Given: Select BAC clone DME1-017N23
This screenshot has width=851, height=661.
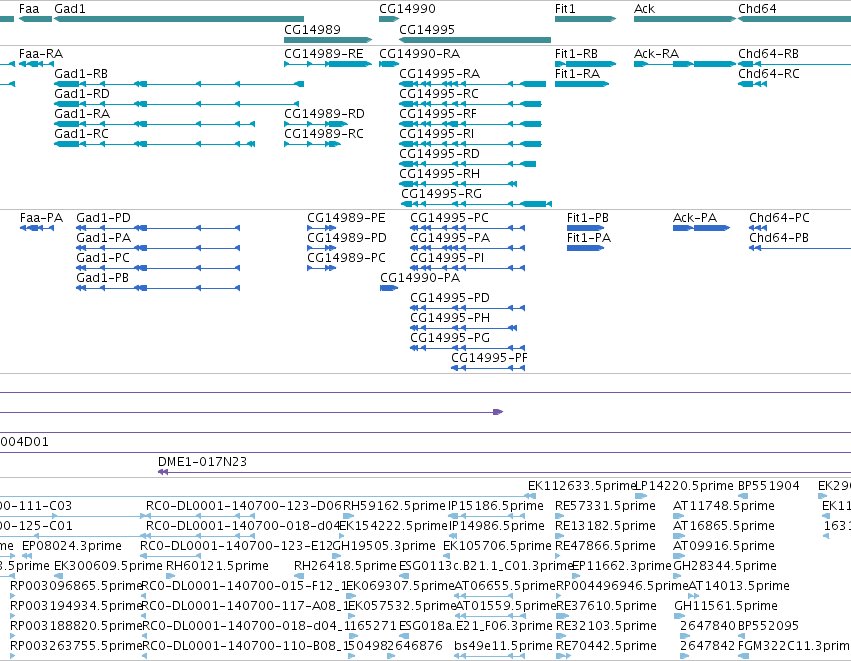Looking at the screenshot, I should pyautogui.click(x=504, y=472).
